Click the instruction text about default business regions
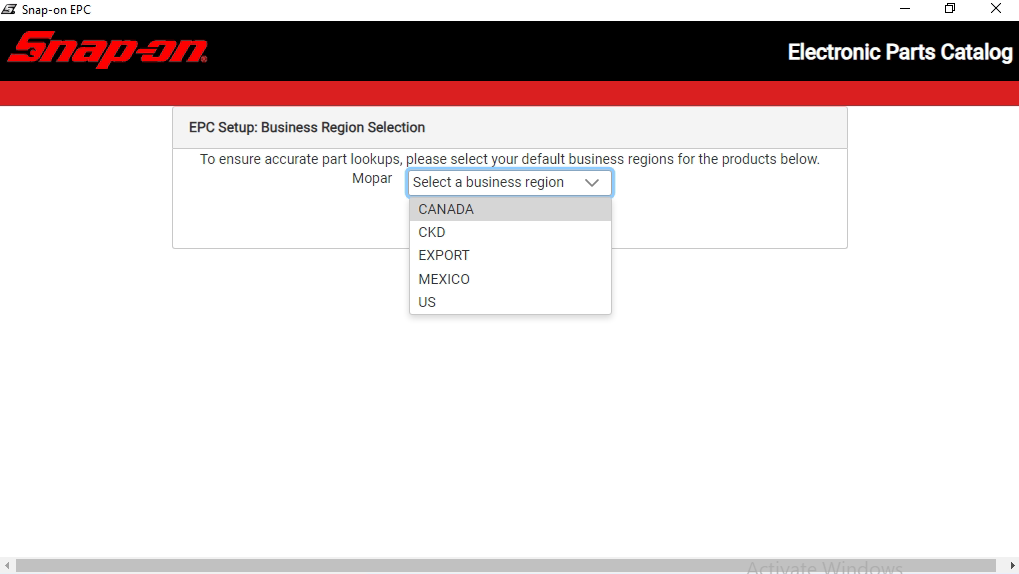This screenshot has width=1019, height=574. [510, 159]
